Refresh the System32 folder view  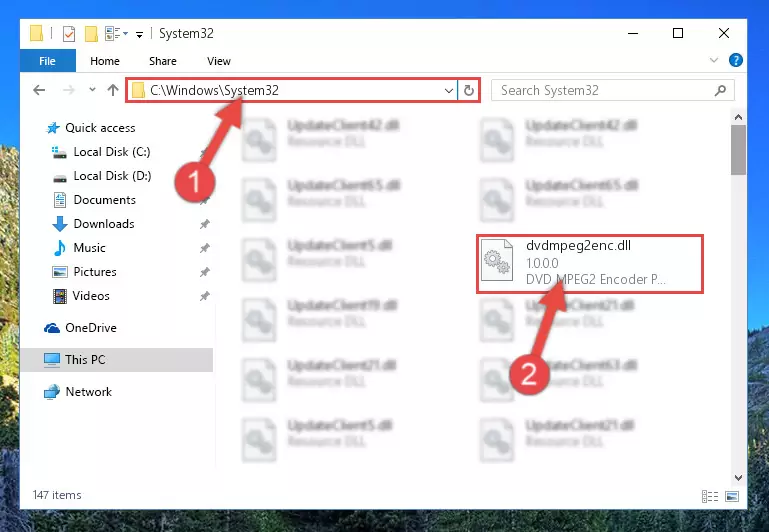click(469, 90)
